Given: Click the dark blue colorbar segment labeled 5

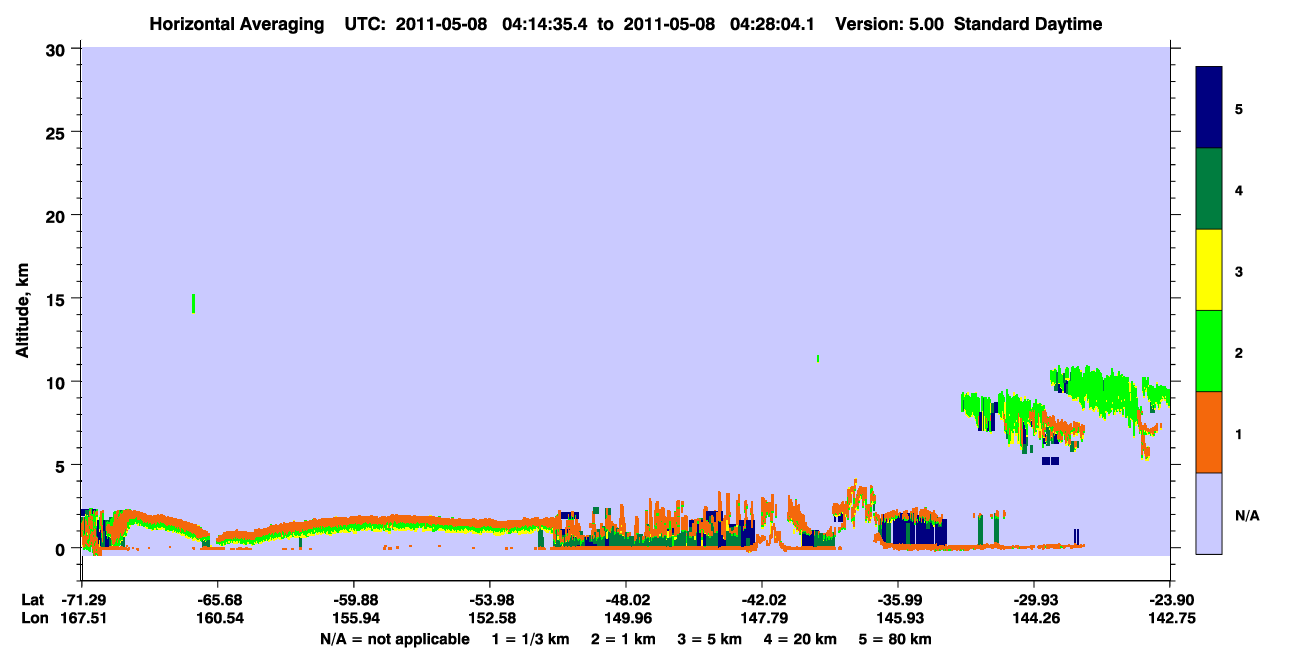Looking at the screenshot, I should 1209,108.
